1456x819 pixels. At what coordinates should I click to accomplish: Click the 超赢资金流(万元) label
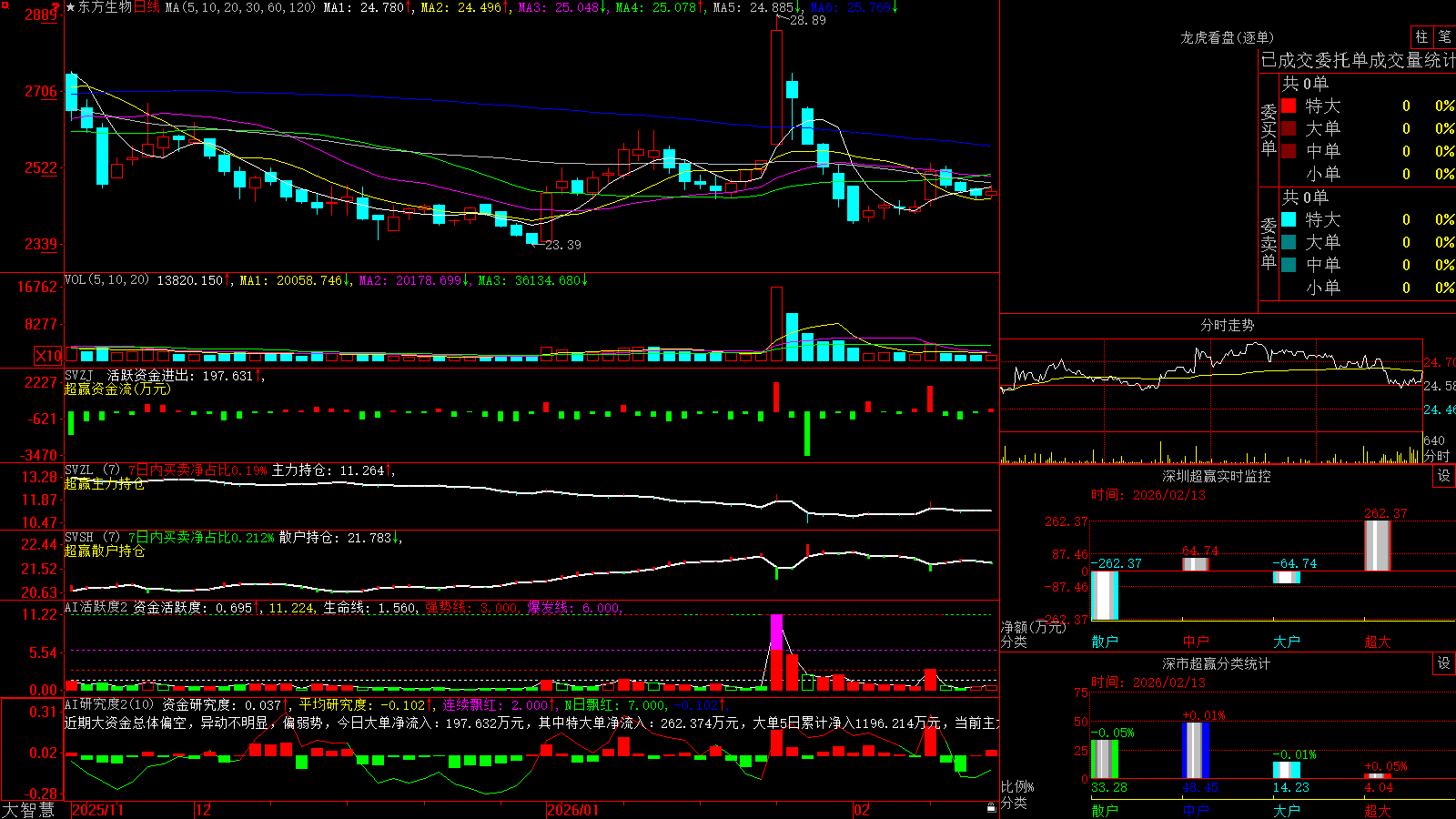pyautogui.click(x=117, y=389)
